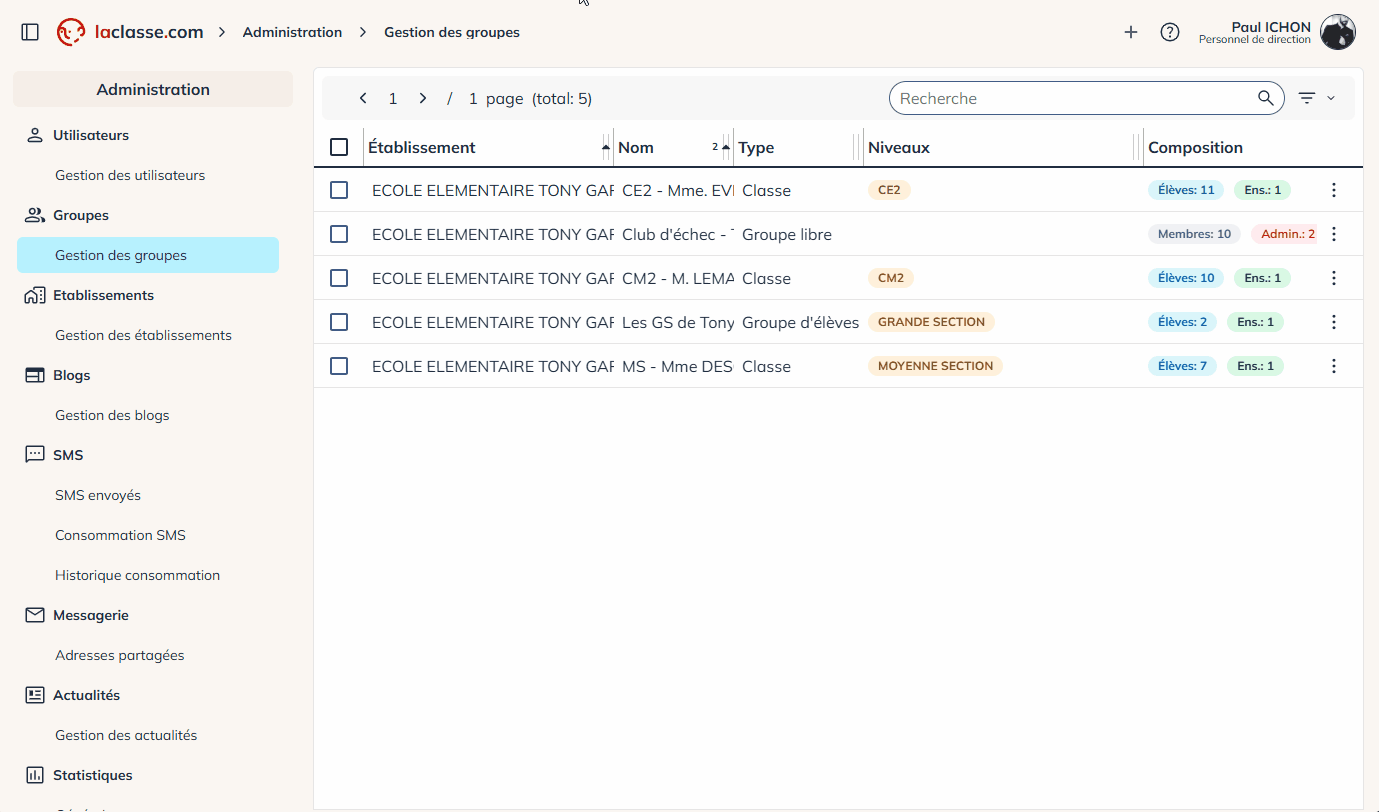The height and width of the screenshot is (812, 1379).
Task: Open three-dot menu for CE2 row
Action: point(1333,190)
